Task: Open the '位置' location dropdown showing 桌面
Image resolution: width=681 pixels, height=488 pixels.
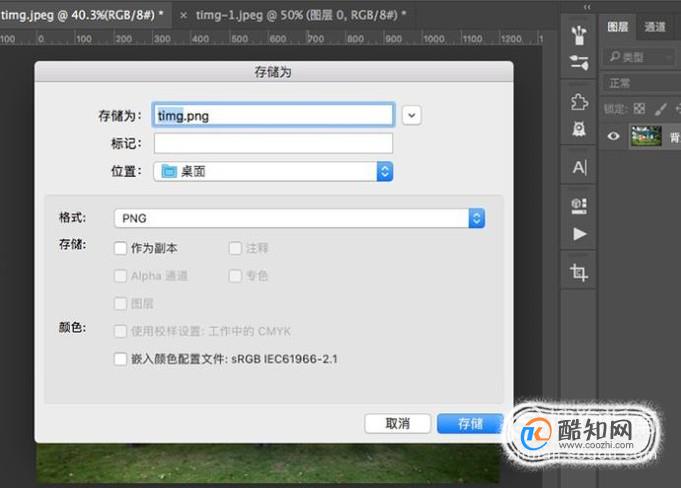Action: coord(273,171)
